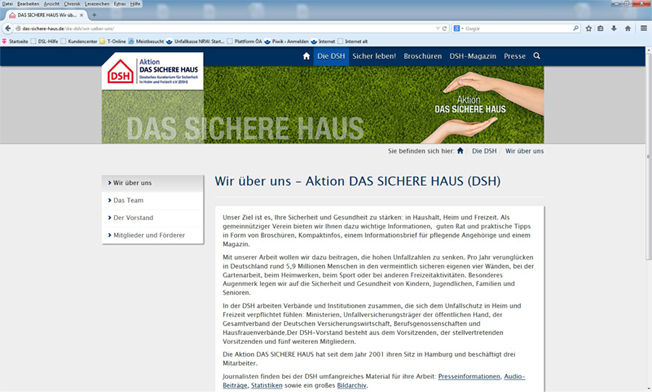Select Wir über uns in sidebar

[x=153, y=183]
